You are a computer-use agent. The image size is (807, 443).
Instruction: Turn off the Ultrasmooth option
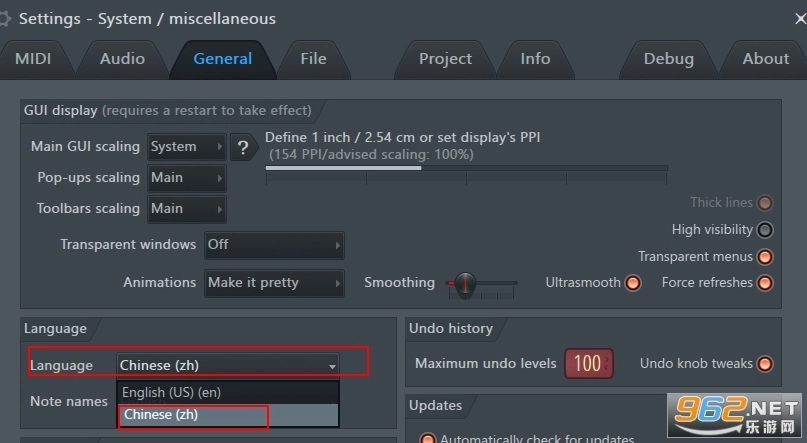633,283
